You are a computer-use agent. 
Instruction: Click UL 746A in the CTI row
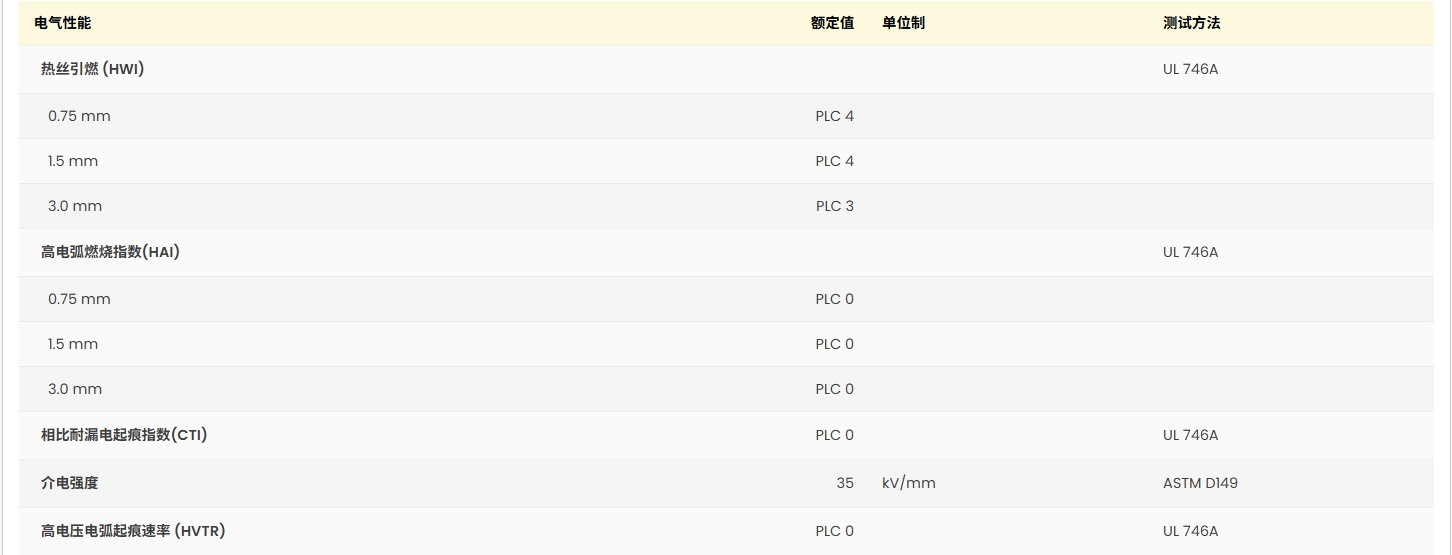(1190, 435)
